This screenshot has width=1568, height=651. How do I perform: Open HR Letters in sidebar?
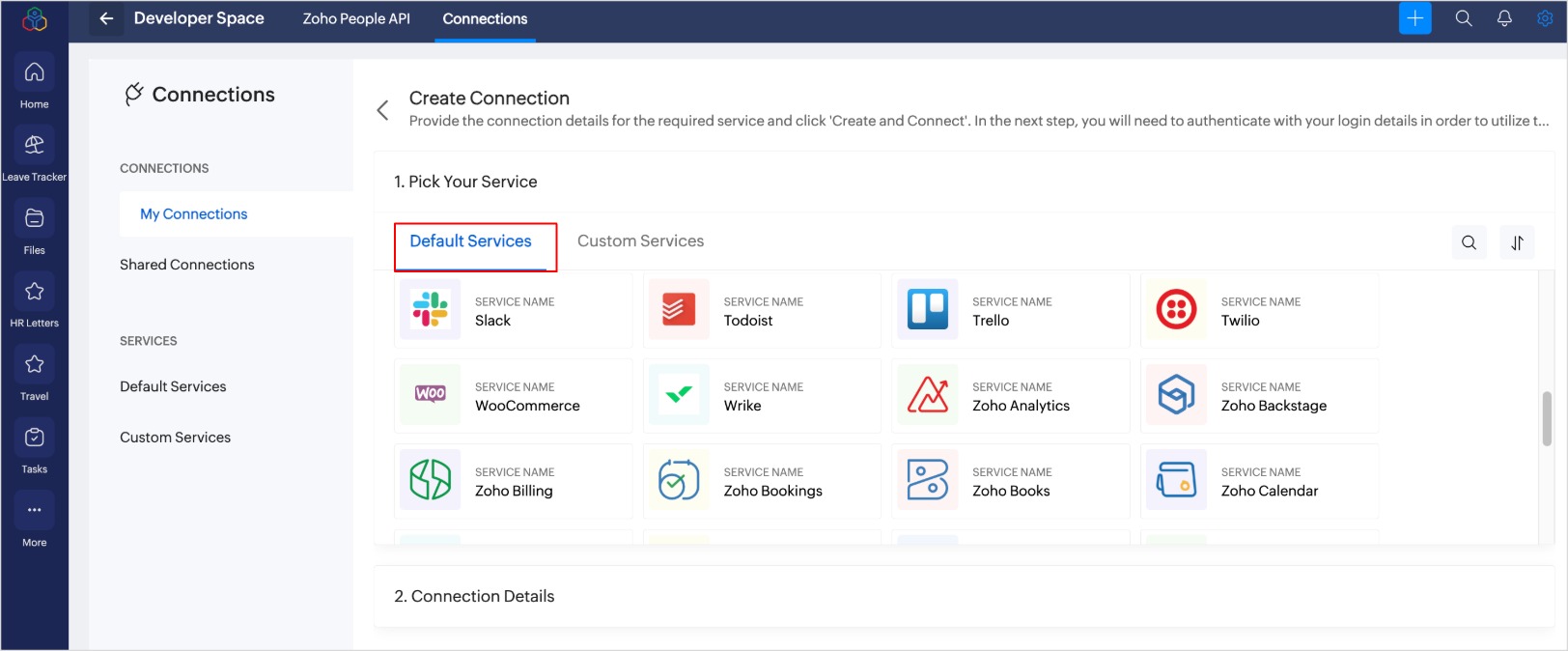[x=34, y=293]
